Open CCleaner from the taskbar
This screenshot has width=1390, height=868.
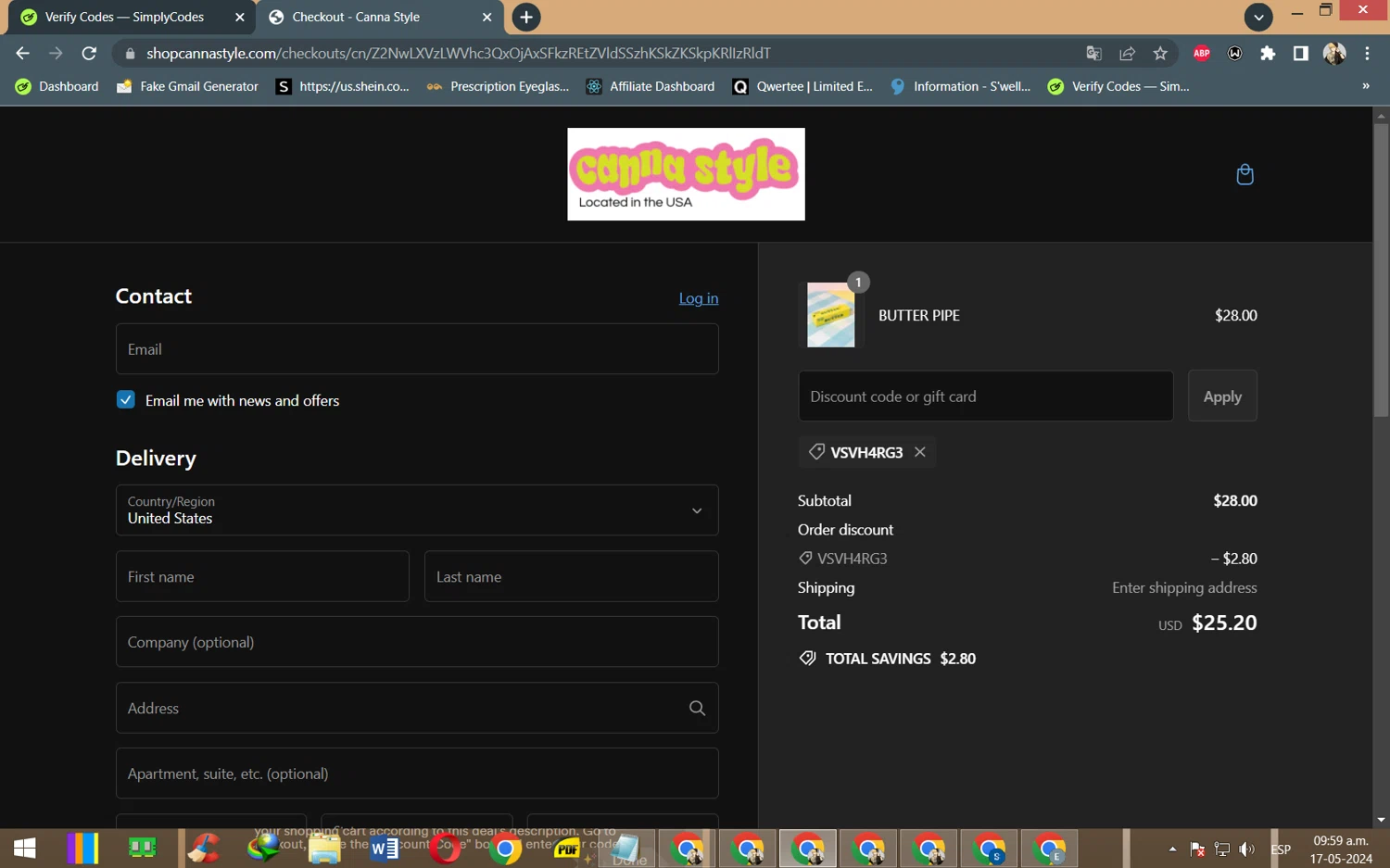coord(203,848)
